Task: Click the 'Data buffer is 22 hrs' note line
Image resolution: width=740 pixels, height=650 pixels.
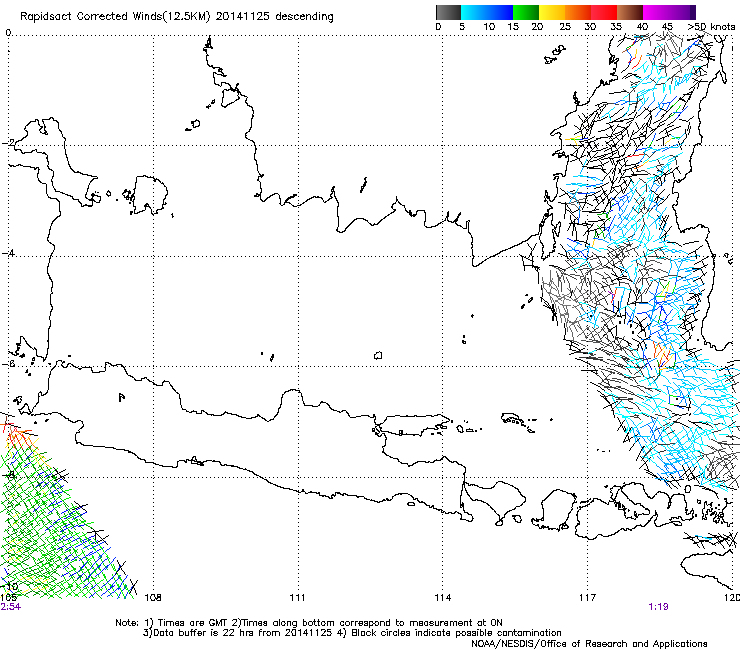Action: (352, 633)
